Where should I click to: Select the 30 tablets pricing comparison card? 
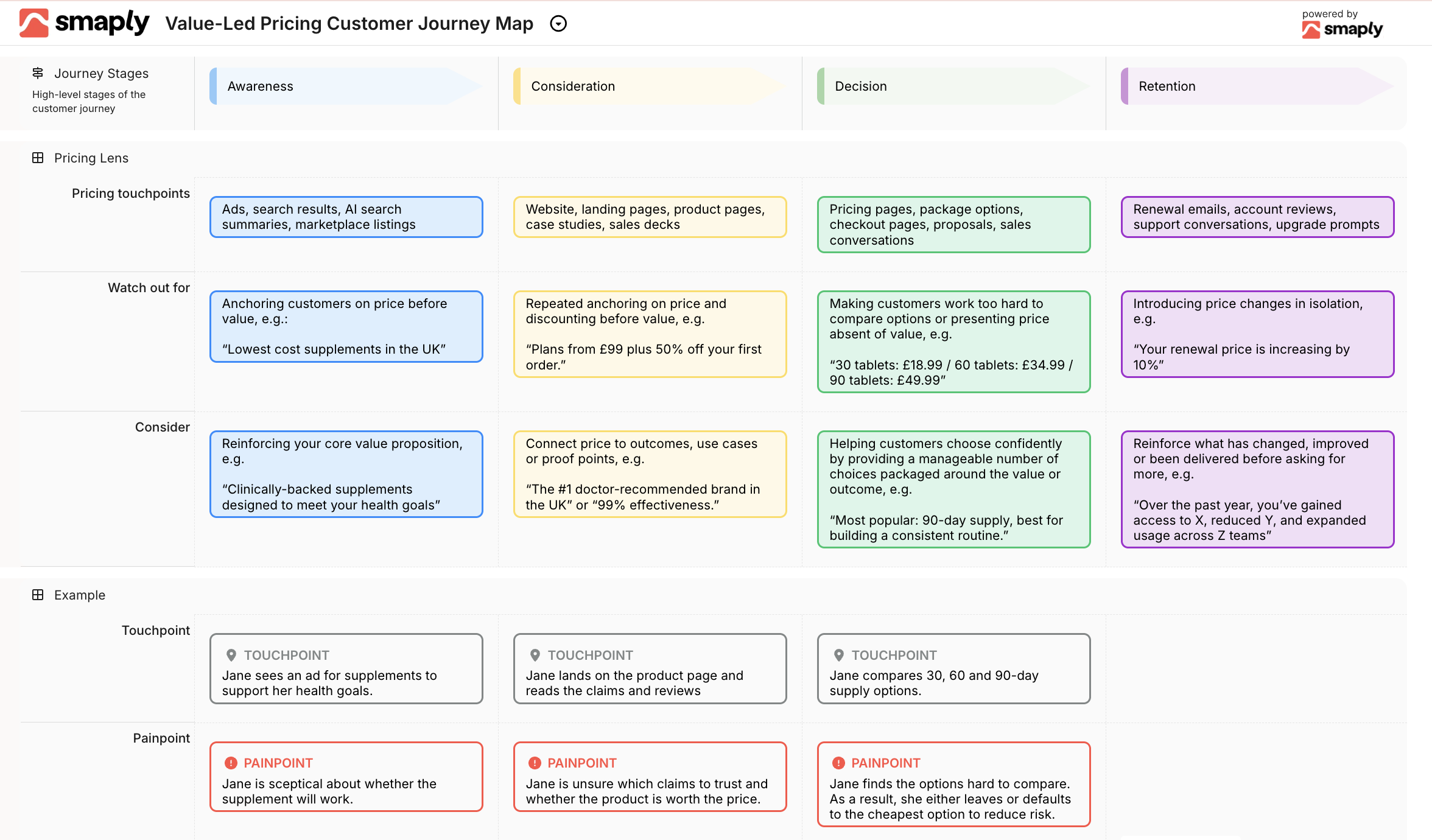953,341
